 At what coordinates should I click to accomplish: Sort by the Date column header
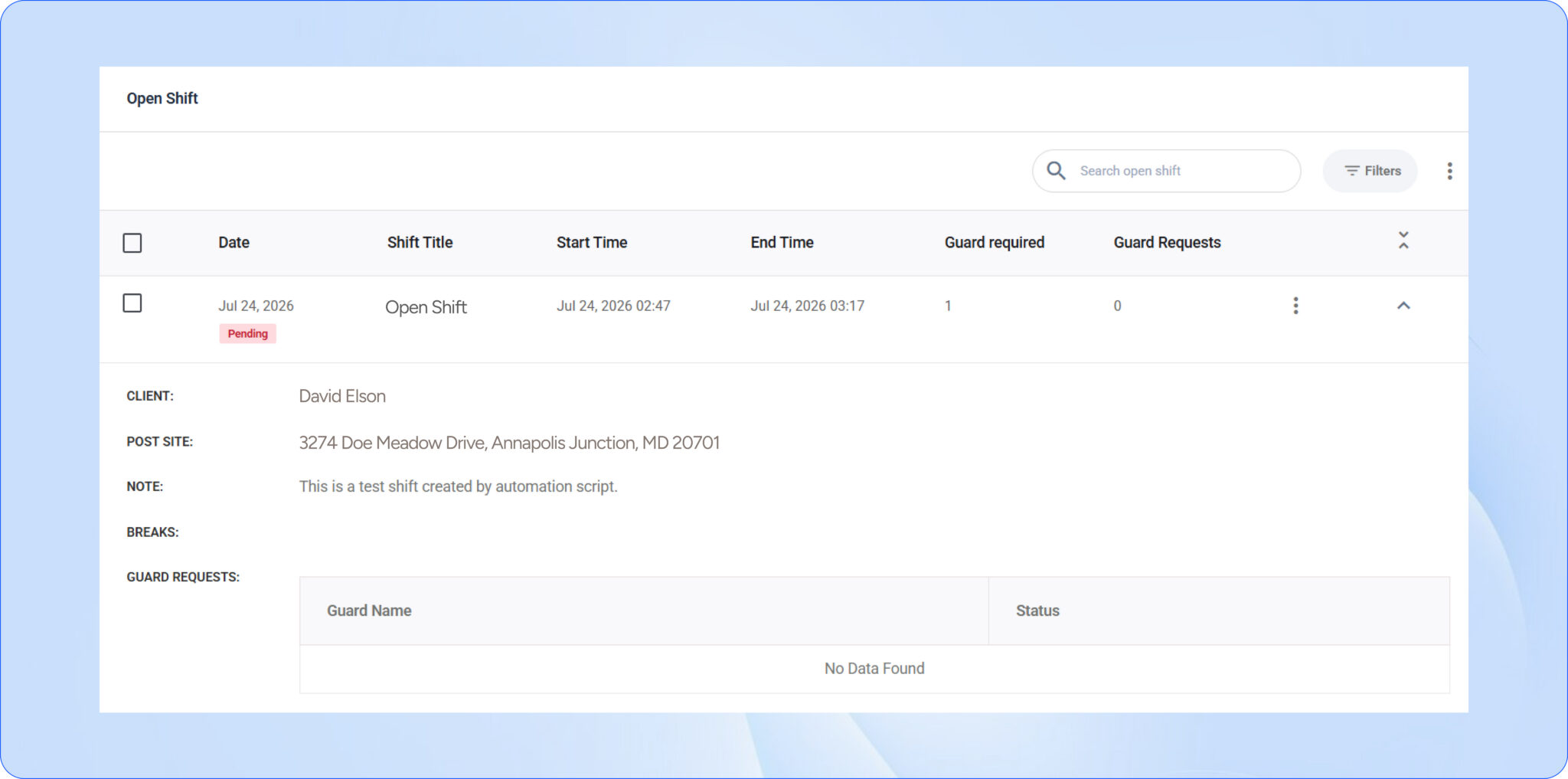coord(234,243)
